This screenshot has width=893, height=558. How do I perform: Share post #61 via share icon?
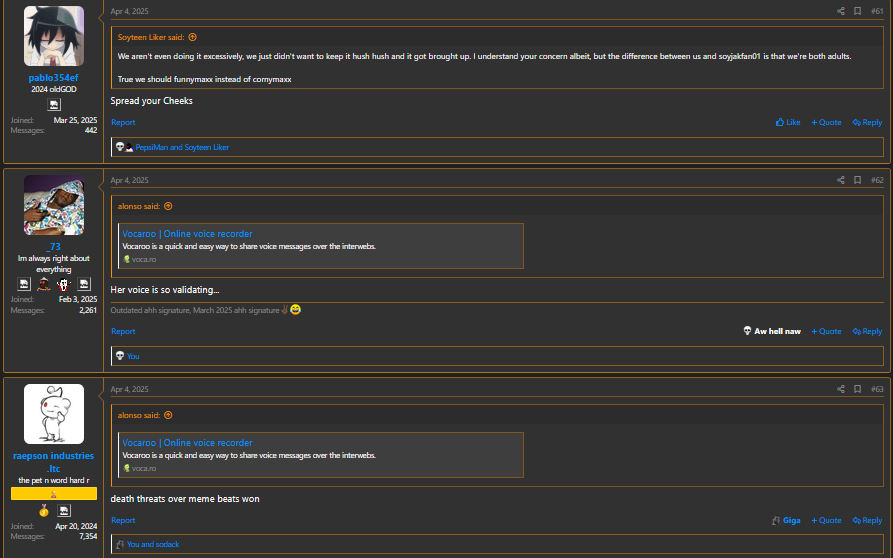[841, 11]
